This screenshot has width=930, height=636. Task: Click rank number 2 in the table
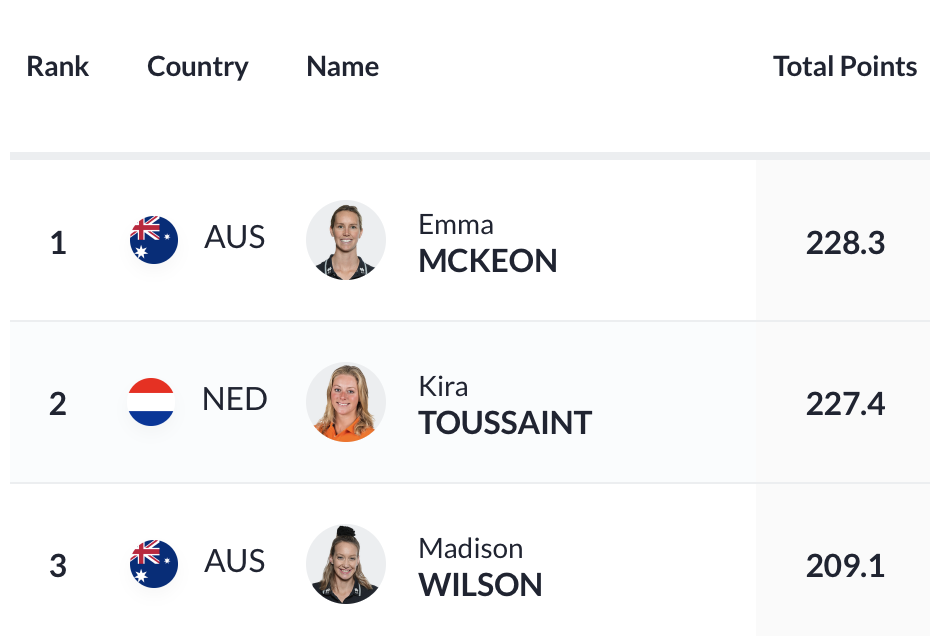58,405
